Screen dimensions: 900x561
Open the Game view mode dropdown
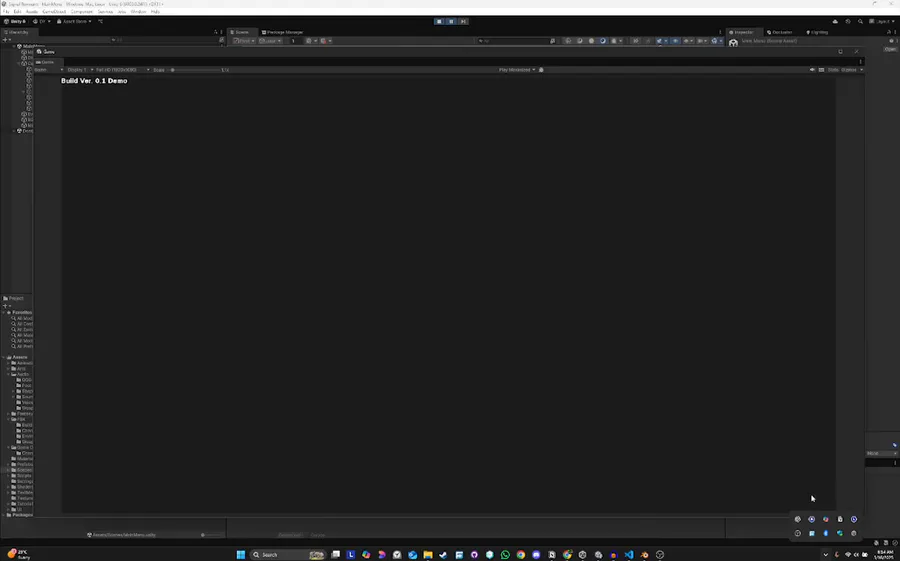(x=48, y=69)
